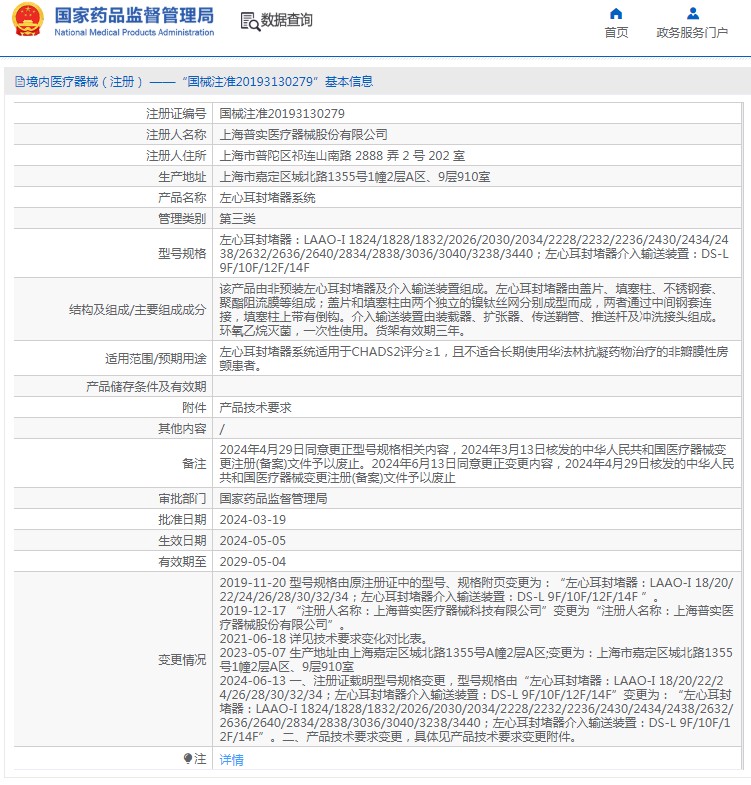Click product name 左心耳封堵器系统 value

[267, 198]
